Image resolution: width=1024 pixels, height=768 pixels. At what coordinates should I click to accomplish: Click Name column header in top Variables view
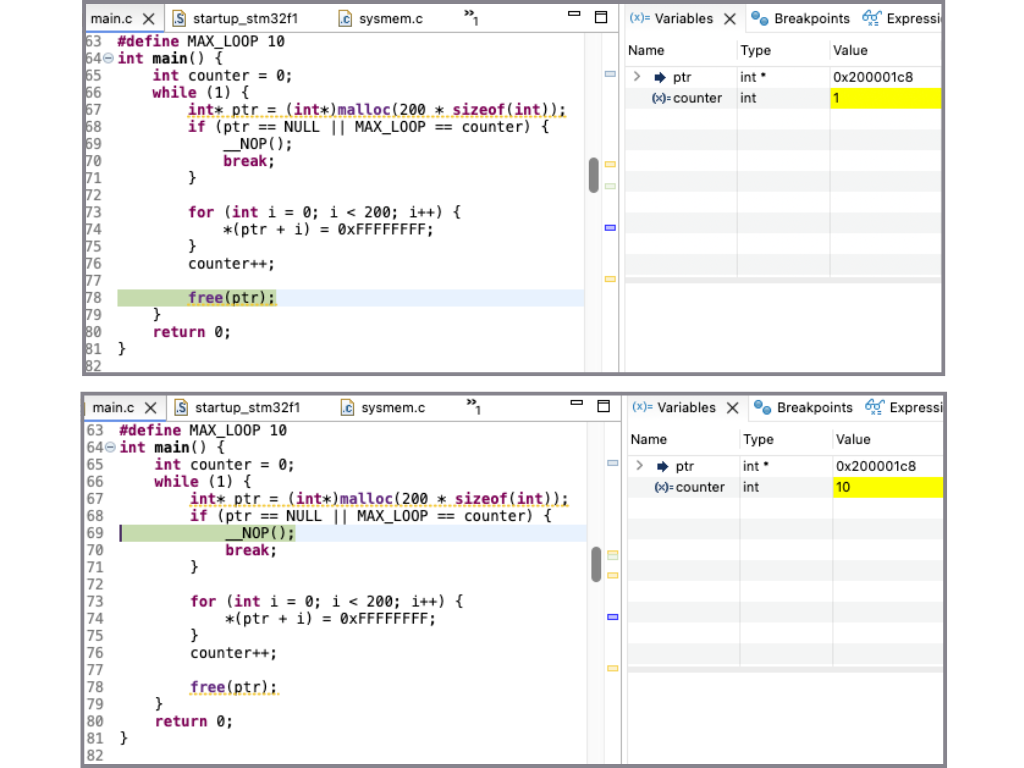[646, 50]
